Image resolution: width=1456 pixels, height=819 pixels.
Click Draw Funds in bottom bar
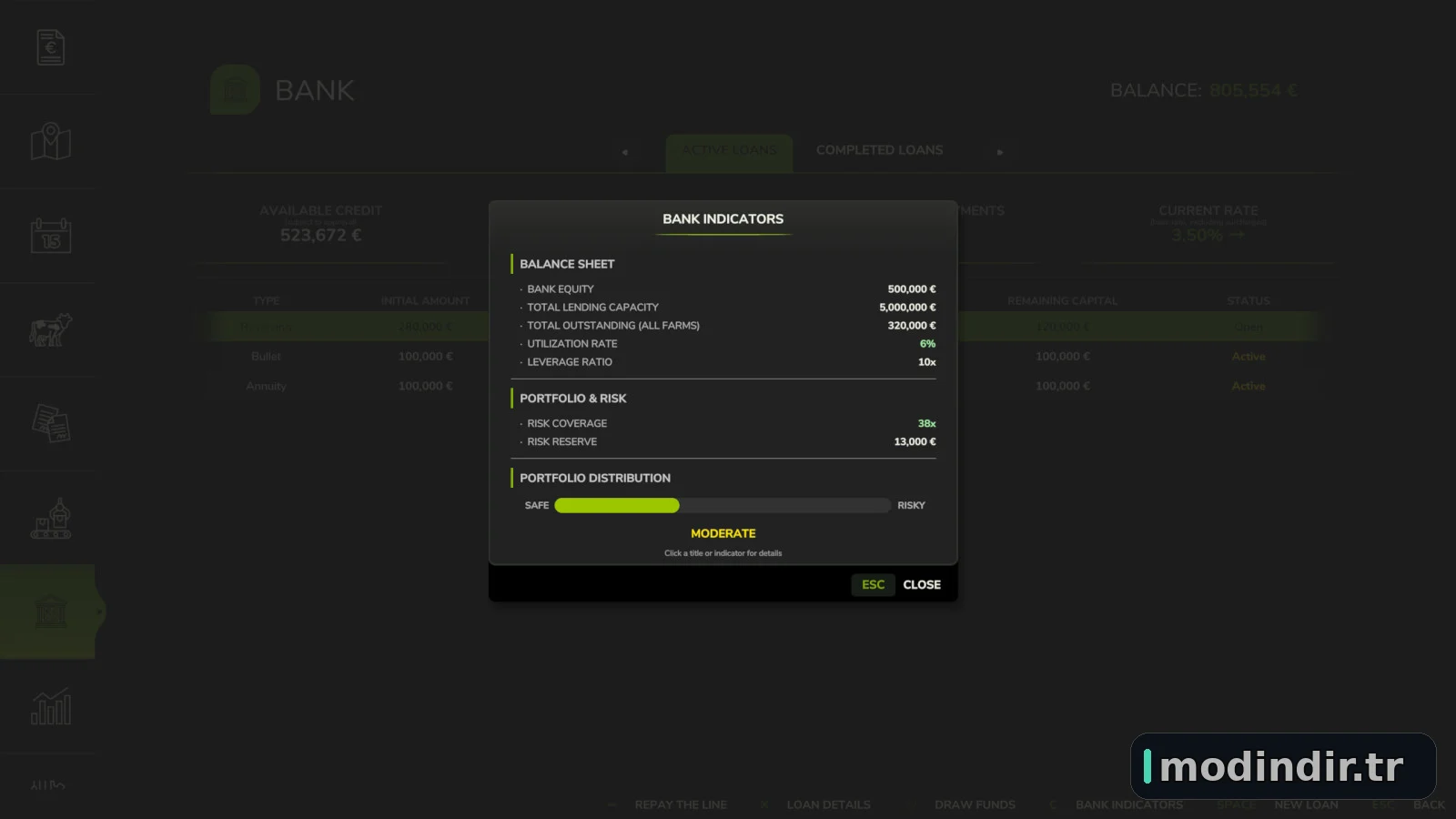coord(975,804)
